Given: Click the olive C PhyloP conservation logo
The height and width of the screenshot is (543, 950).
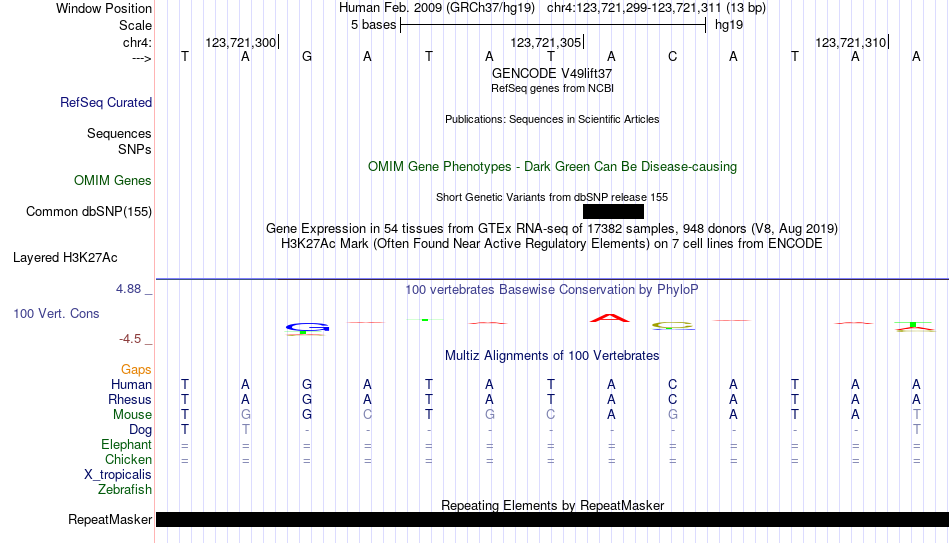Looking at the screenshot, I should [673, 326].
